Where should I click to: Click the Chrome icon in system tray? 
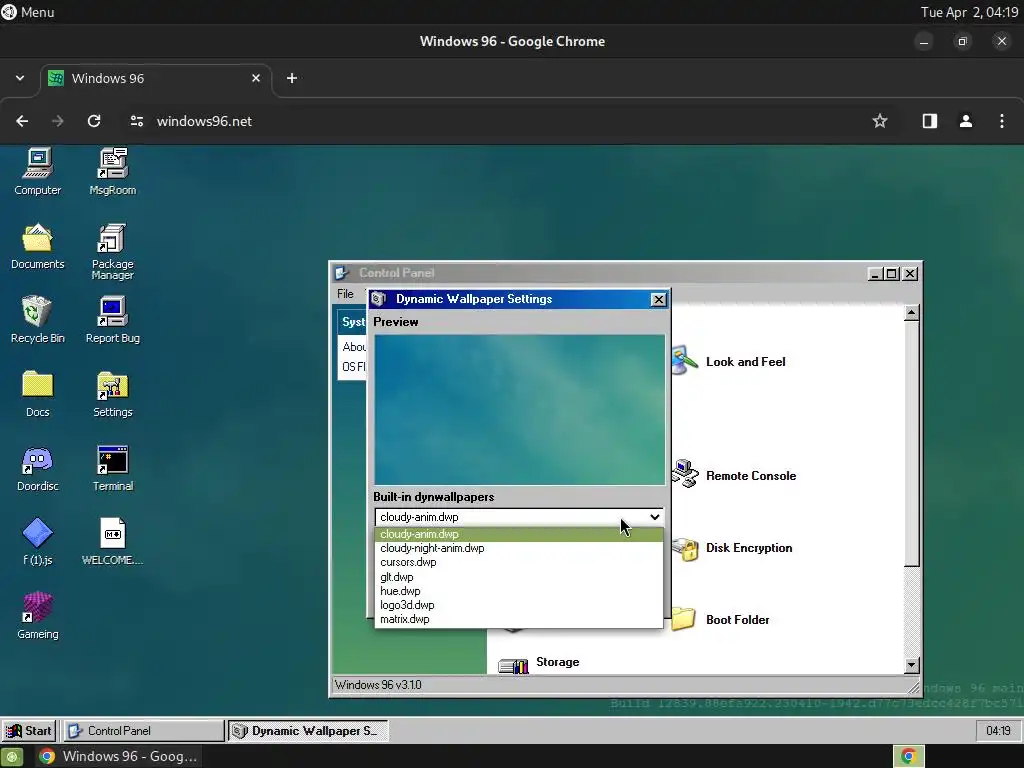click(908, 756)
